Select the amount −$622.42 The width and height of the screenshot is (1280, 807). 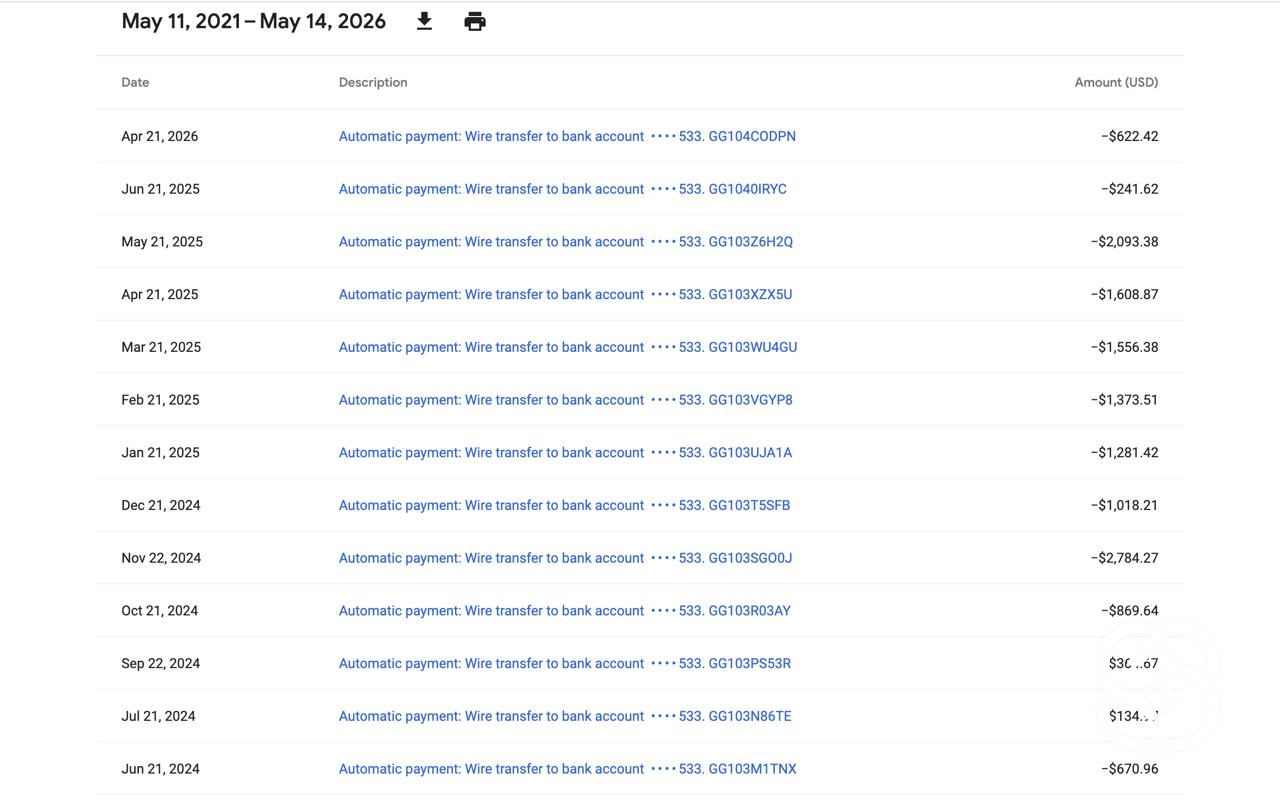[1130, 136]
